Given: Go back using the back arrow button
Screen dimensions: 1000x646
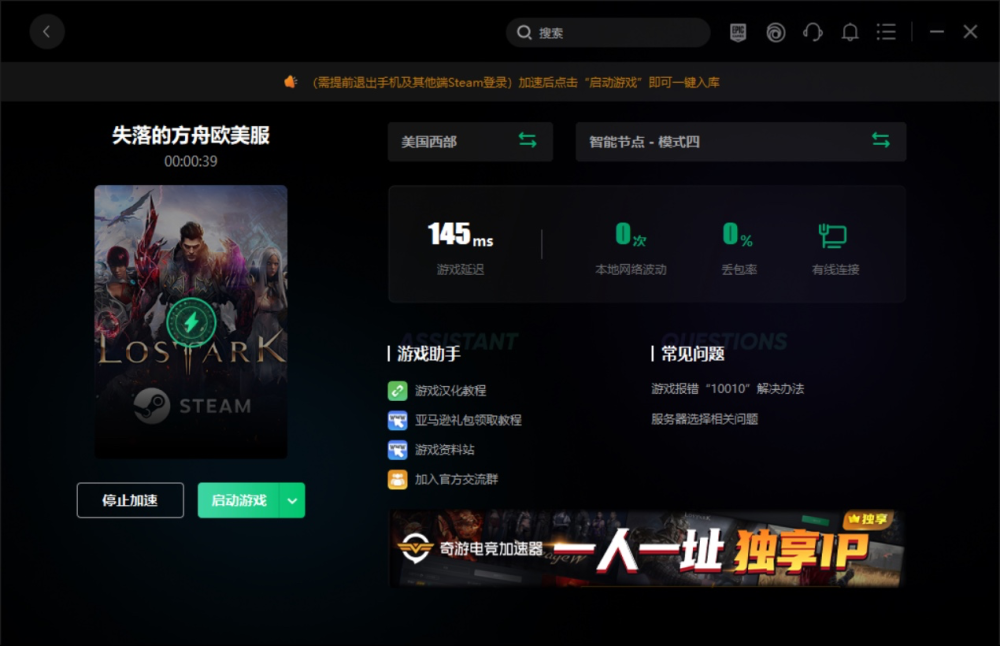Looking at the screenshot, I should click(x=47, y=32).
